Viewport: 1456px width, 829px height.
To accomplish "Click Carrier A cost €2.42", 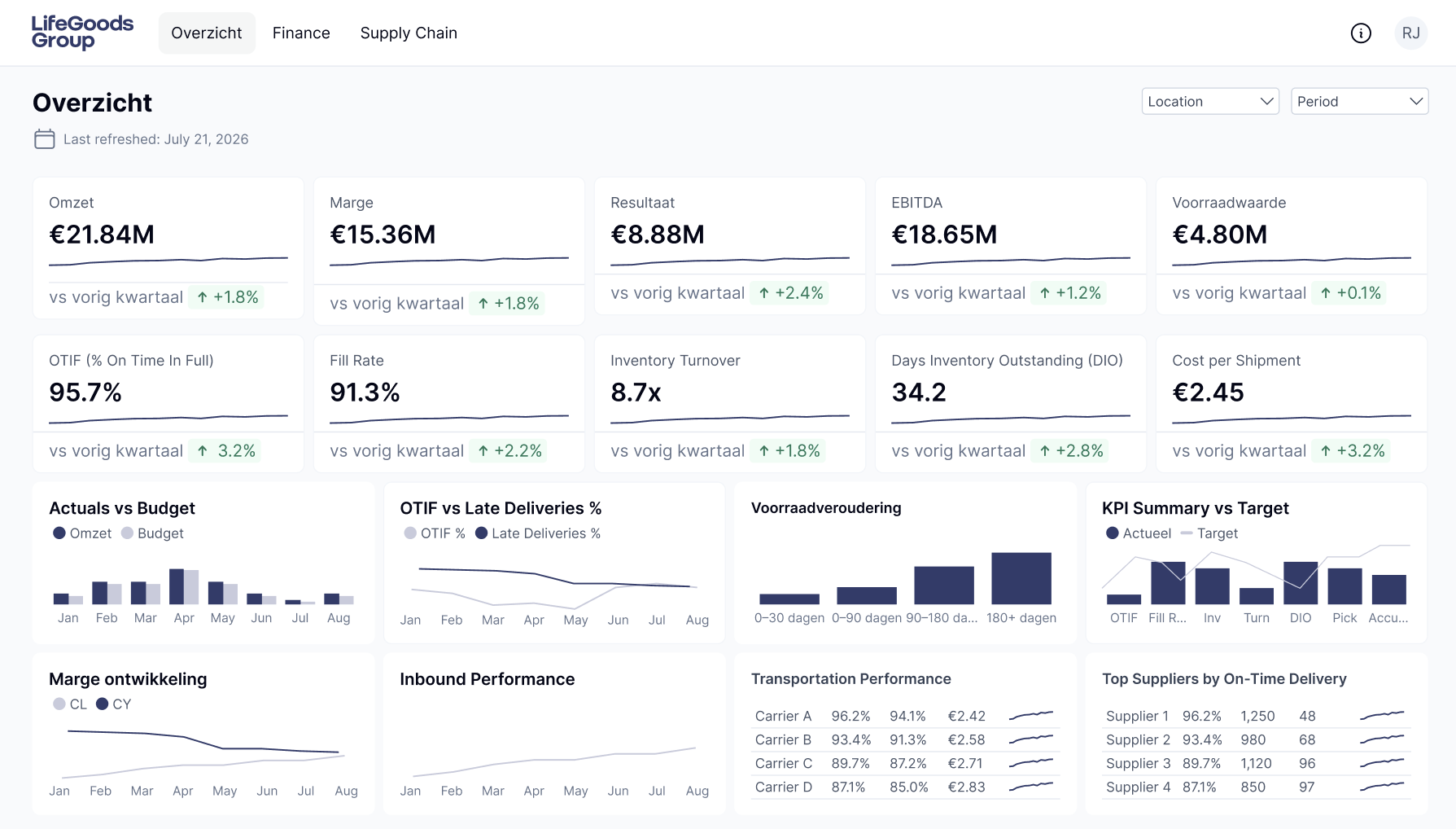I will pos(966,717).
